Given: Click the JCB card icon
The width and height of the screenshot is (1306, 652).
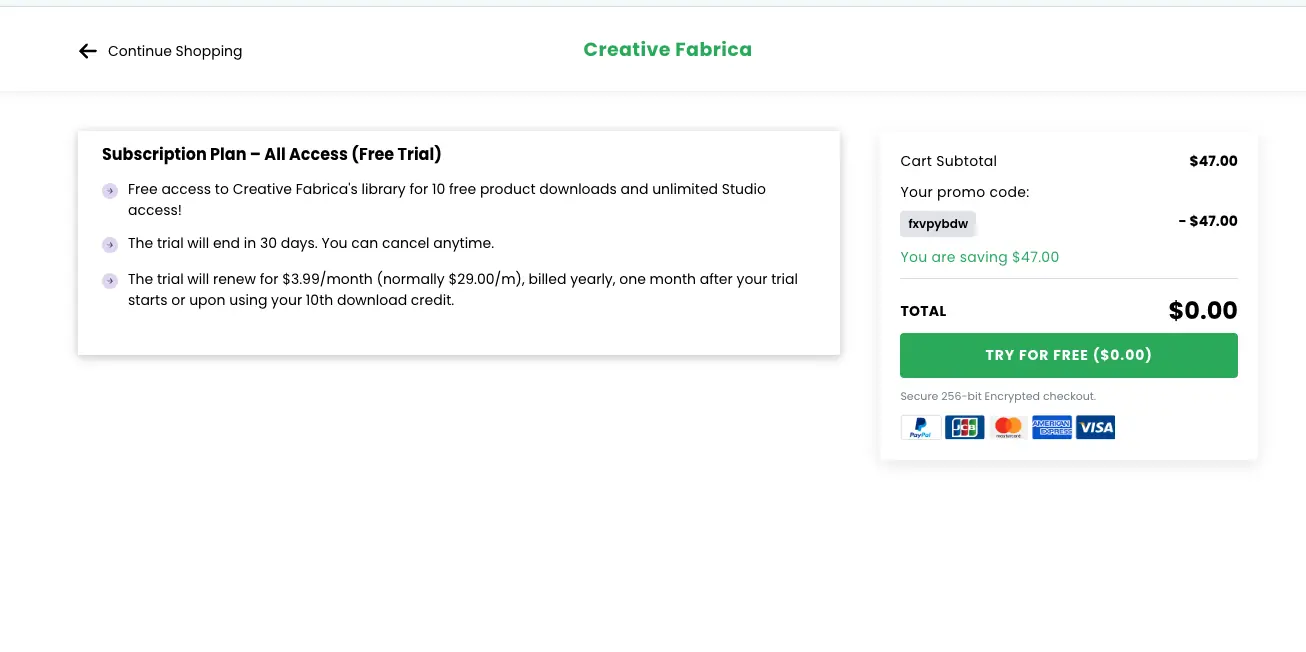Looking at the screenshot, I should [x=964, y=428].
